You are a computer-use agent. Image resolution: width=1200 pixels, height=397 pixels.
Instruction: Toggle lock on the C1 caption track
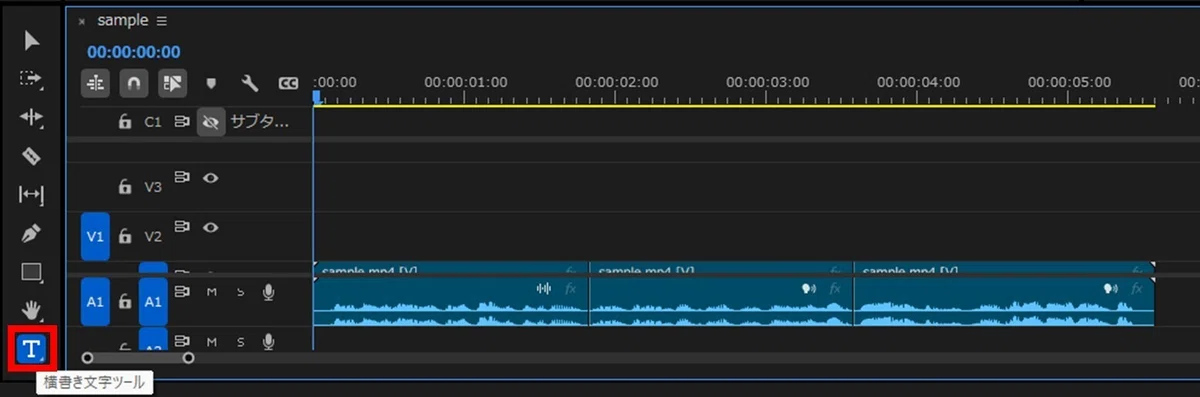click(x=124, y=122)
